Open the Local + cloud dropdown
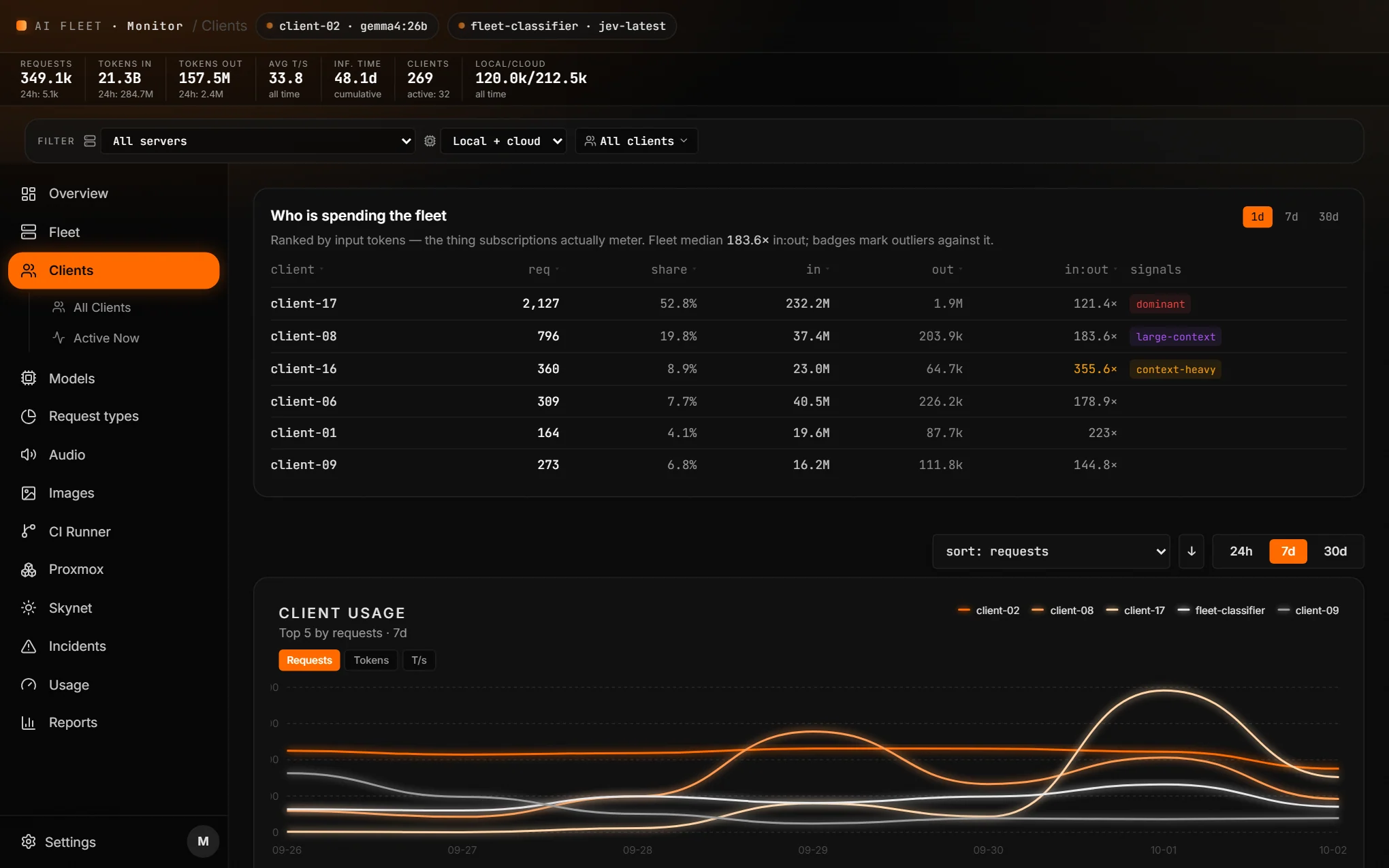This screenshot has height=868, width=1389. [x=504, y=141]
